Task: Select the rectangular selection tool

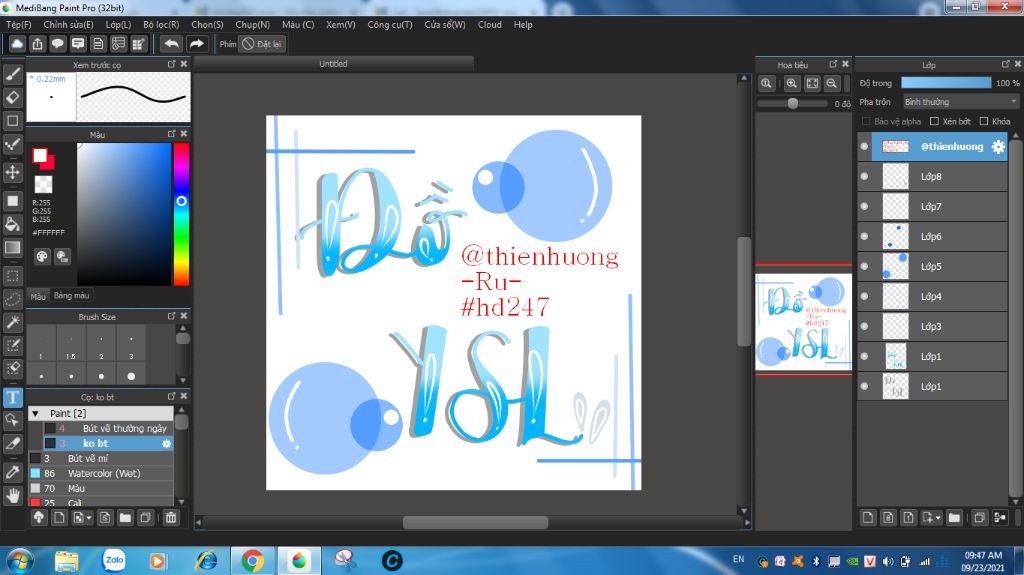Action: (x=12, y=276)
